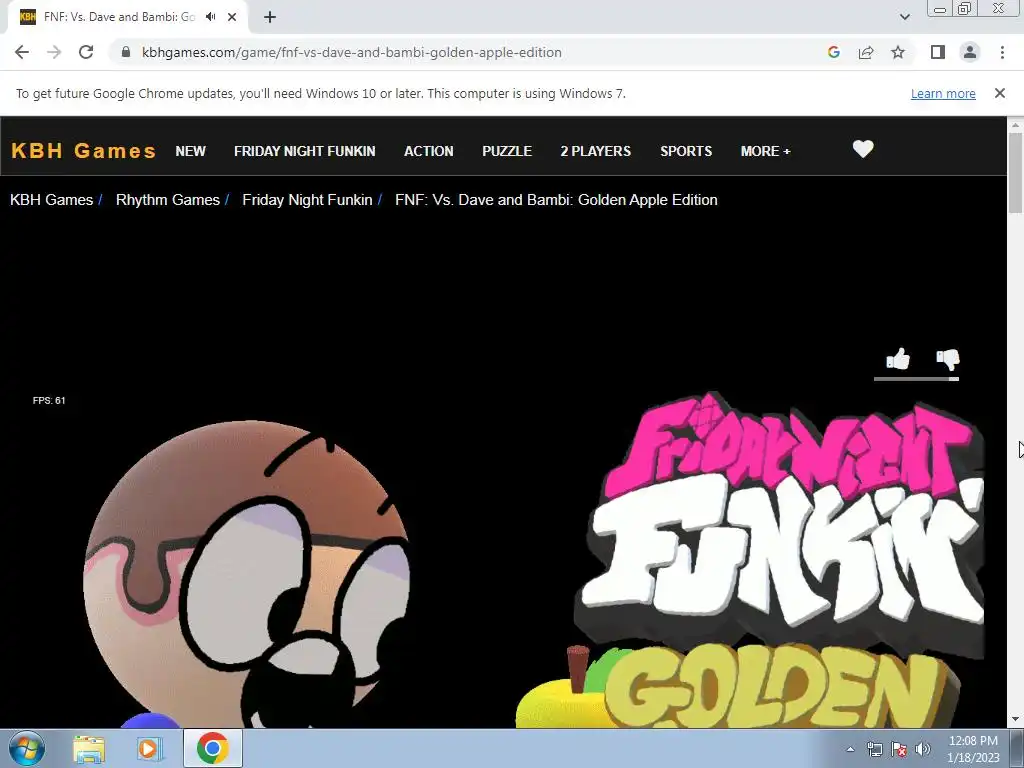Screen dimensions: 1024x768
Task: Click Chrome icon in taskbar
Action: click(x=213, y=748)
